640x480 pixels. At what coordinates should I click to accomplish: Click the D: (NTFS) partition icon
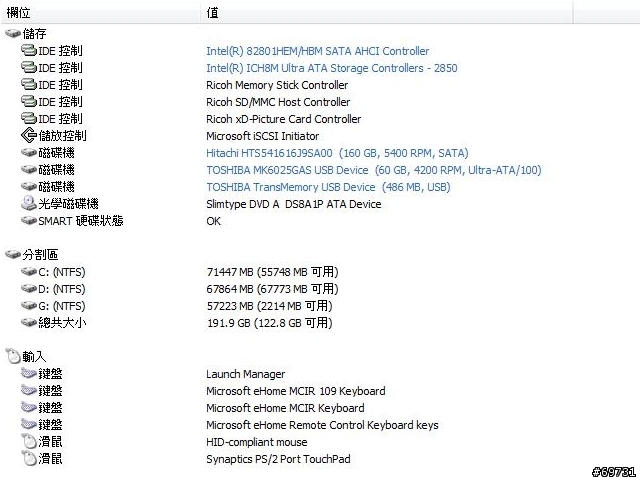tap(29, 289)
